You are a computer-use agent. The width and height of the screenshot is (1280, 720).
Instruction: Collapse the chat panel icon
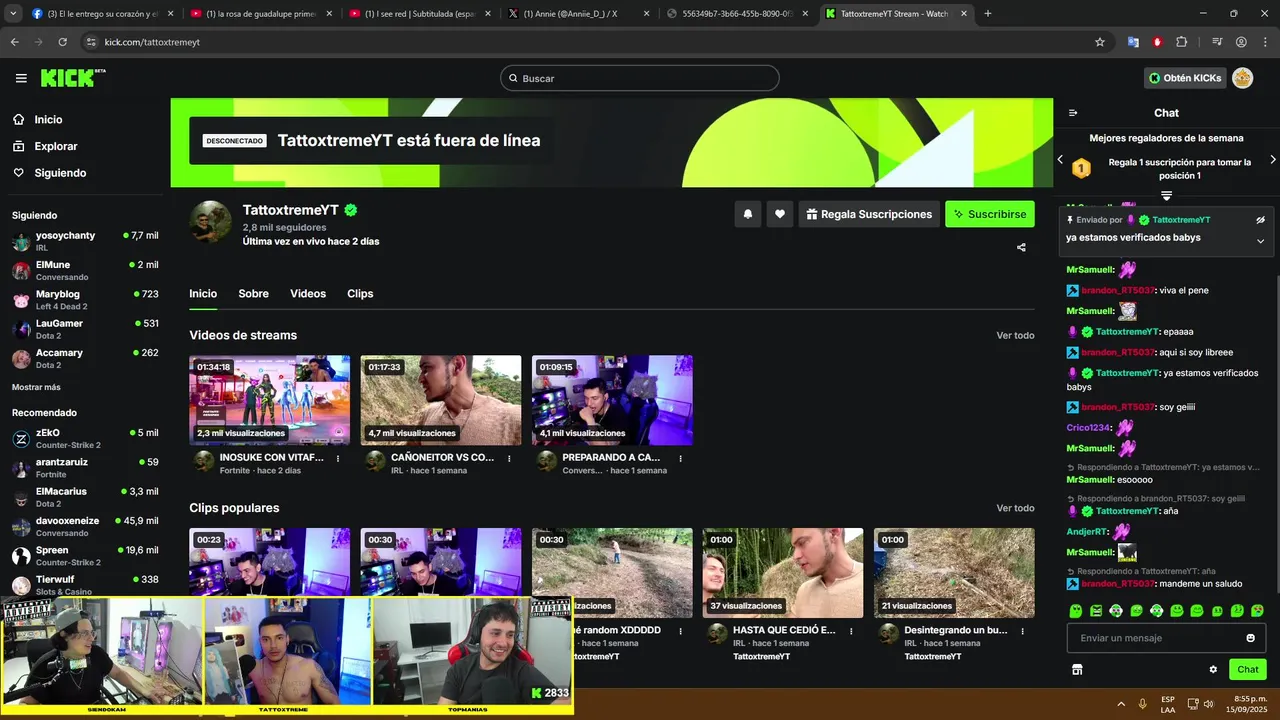[x=1073, y=113]
